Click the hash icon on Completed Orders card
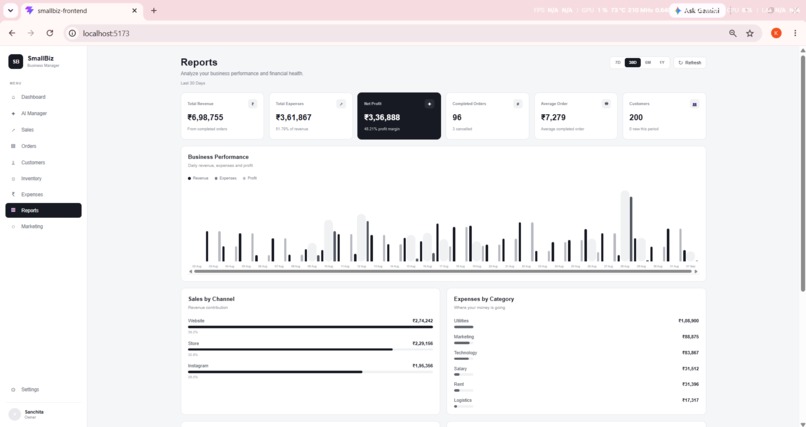806x427 pixels. pos(518,104)
